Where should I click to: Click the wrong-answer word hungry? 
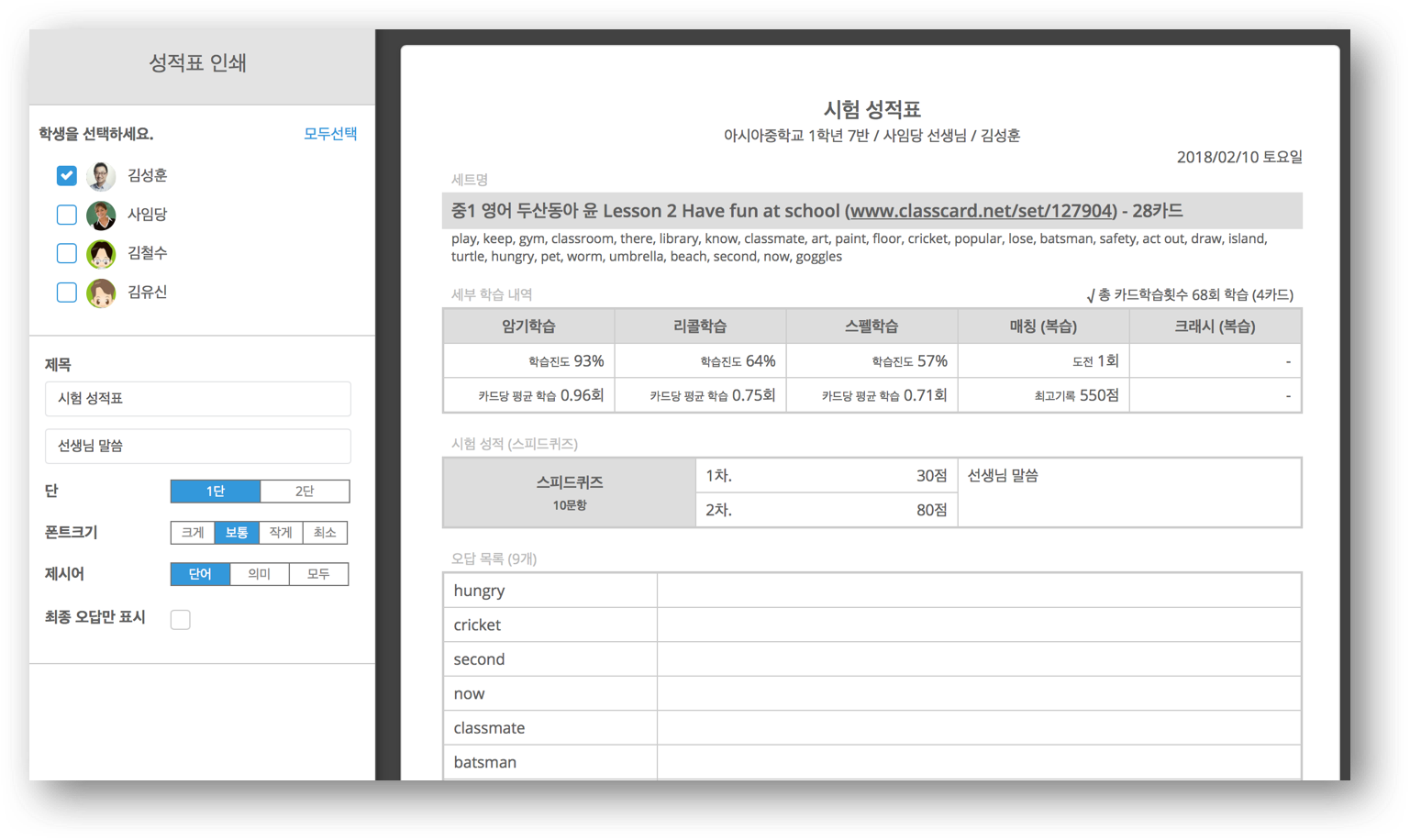[x=479, y=591]
